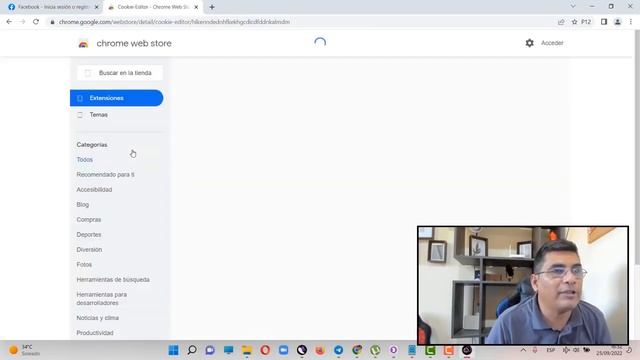Click the padlock site info icon
The image size is (640, 360).
coord(52,22)
